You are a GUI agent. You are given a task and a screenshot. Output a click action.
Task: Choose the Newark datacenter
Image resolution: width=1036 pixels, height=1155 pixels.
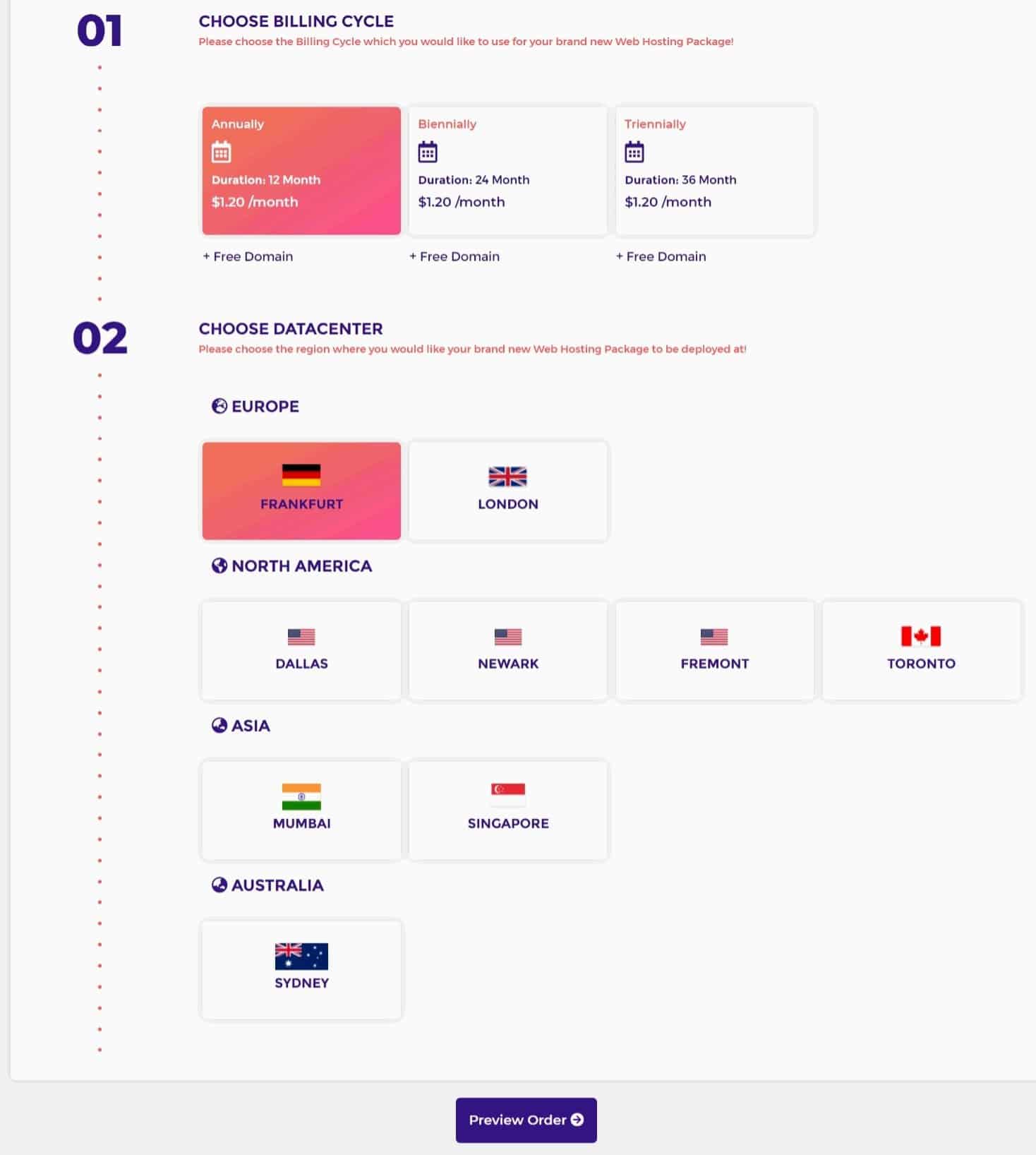pyautogui.click(x=508, y=651)
